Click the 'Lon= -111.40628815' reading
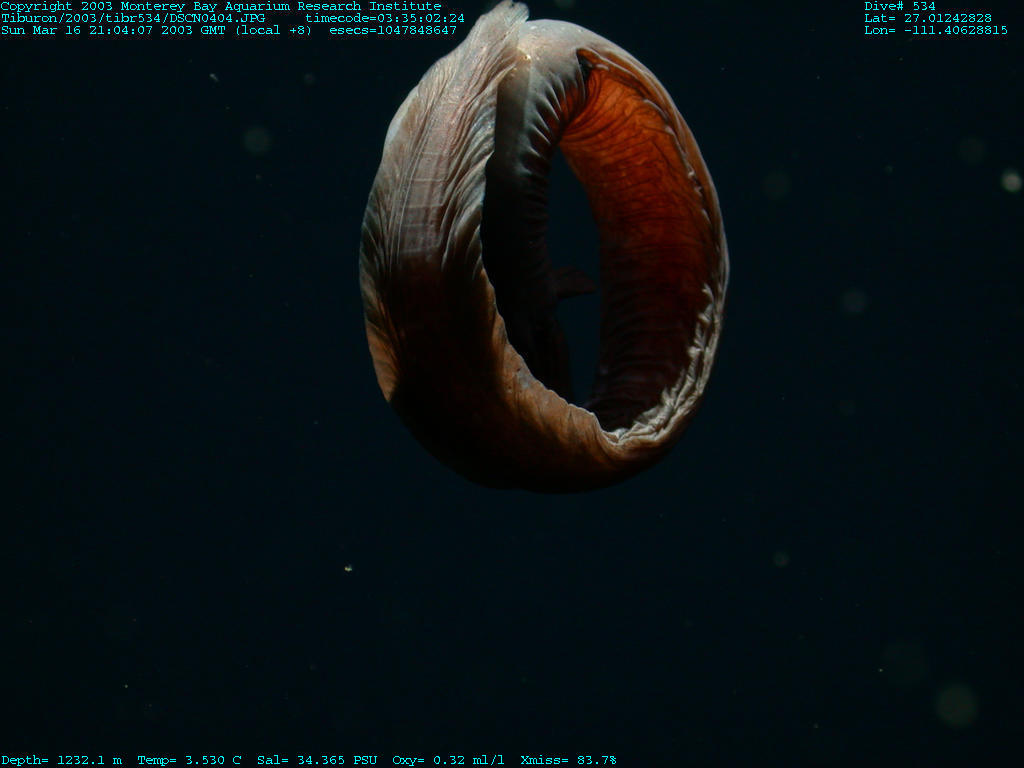1024x768 pixels. click(x=935, y=30)
